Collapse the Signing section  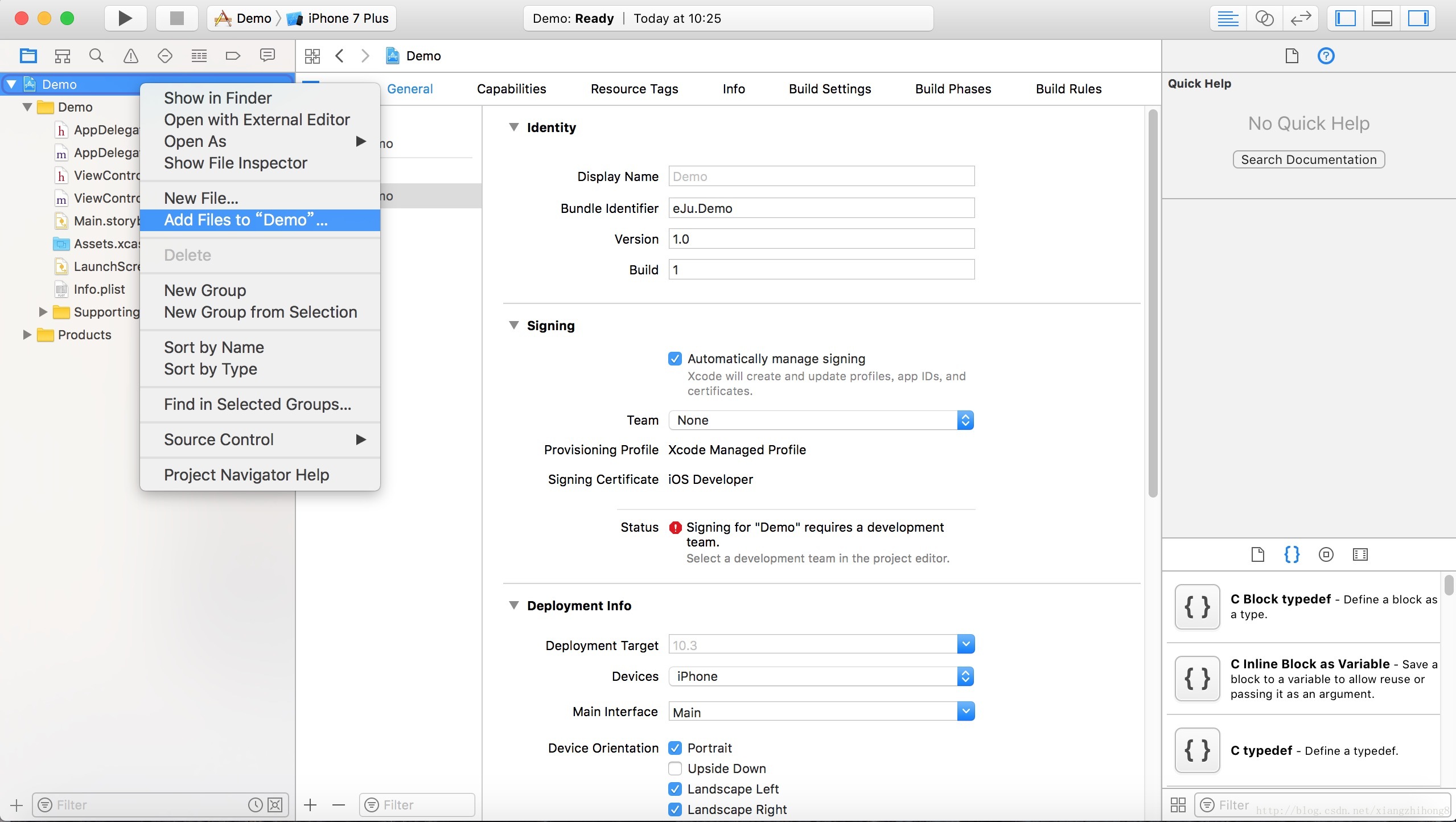[x=514, y=325]
